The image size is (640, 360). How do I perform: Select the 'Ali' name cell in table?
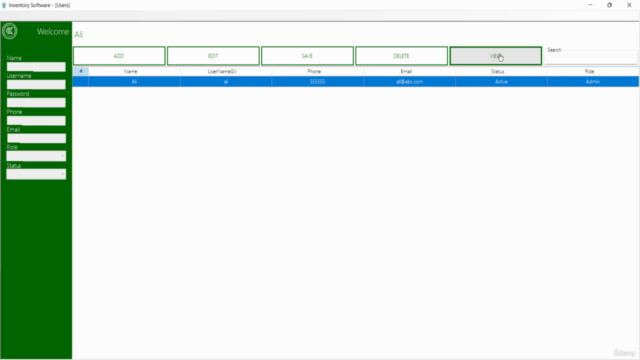point(134,82)
